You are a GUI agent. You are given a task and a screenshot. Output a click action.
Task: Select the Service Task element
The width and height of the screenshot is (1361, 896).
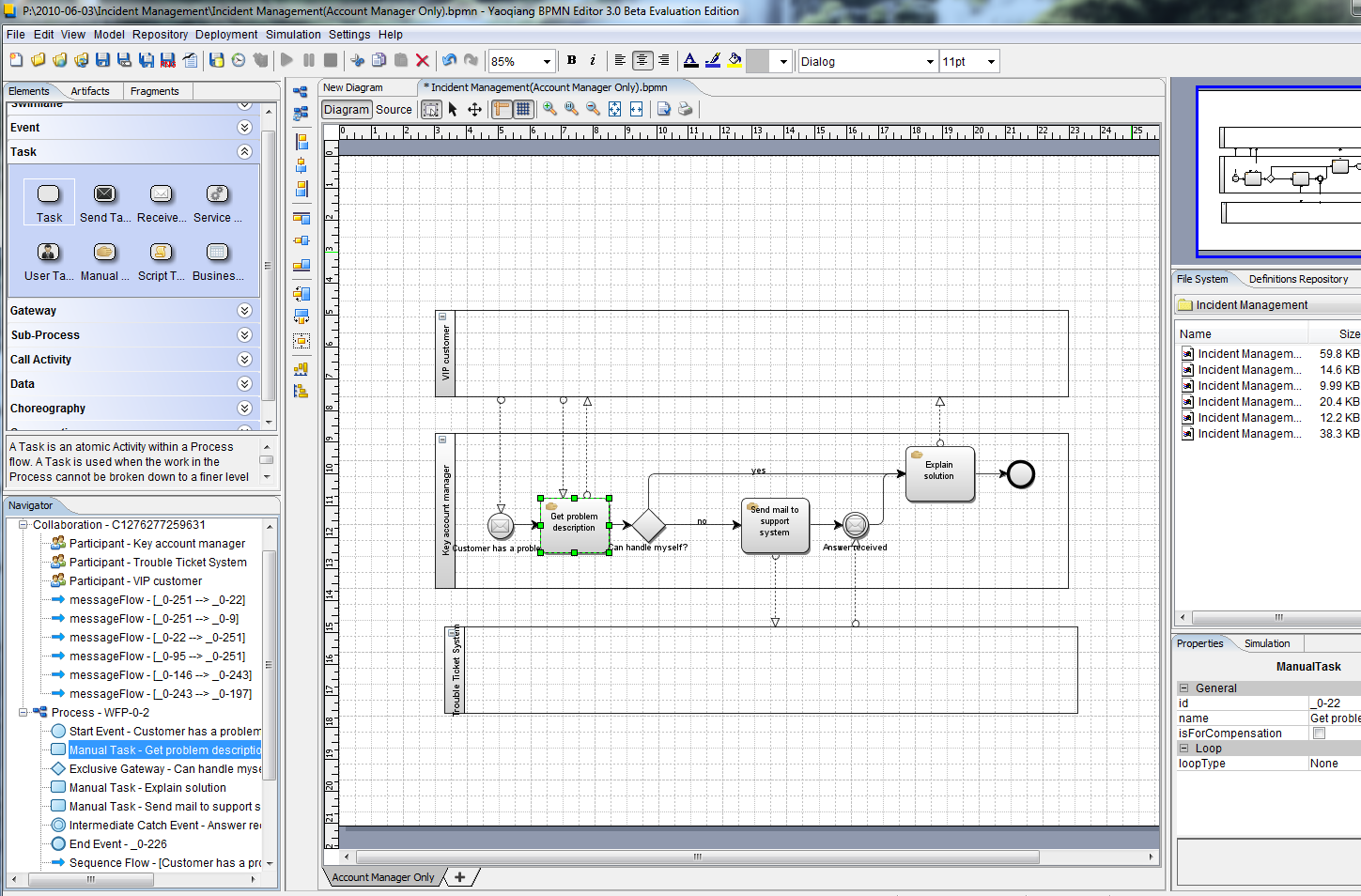pyautogui.click(x=217, y=203)
